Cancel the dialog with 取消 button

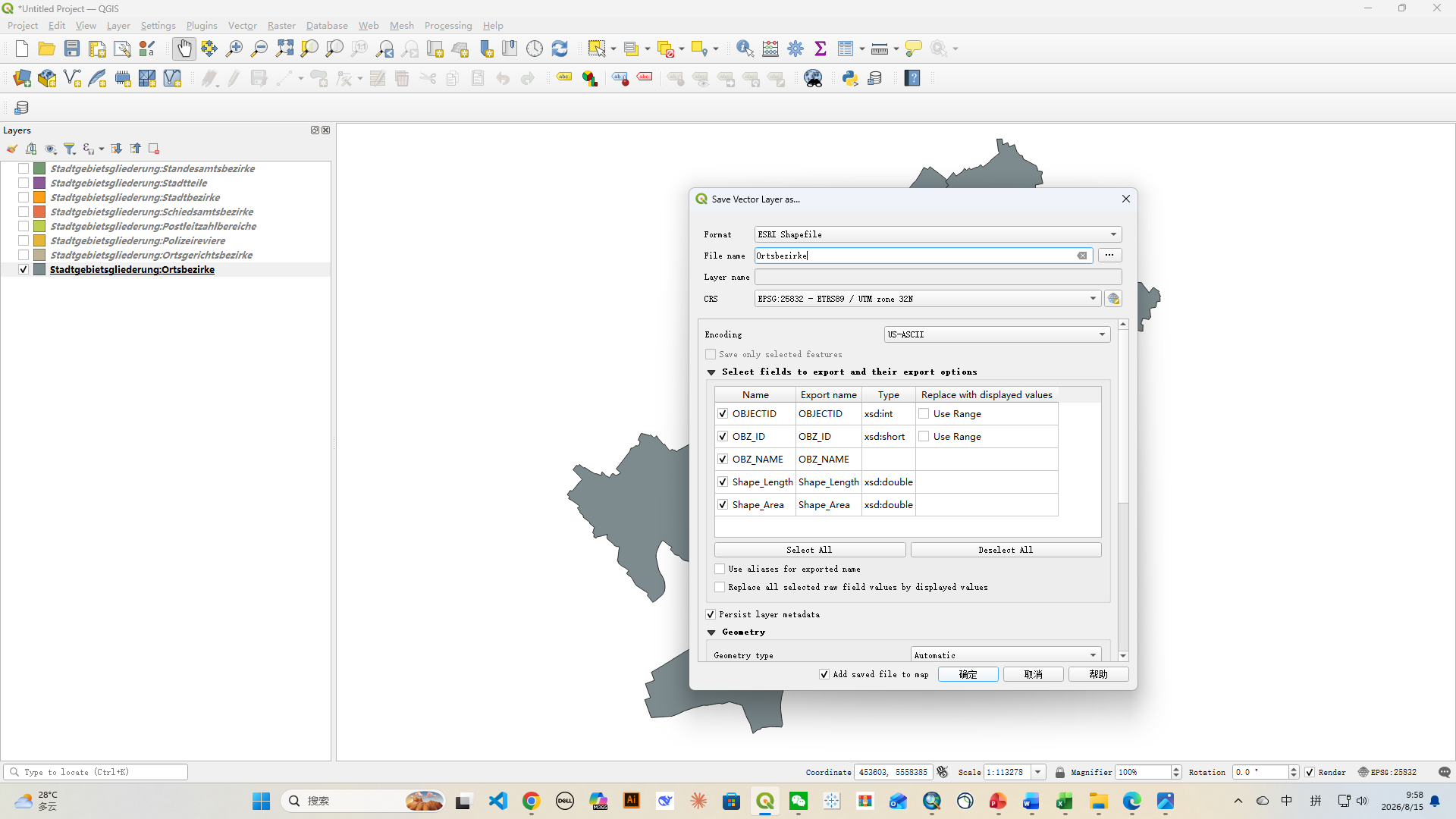point(1034,674)
